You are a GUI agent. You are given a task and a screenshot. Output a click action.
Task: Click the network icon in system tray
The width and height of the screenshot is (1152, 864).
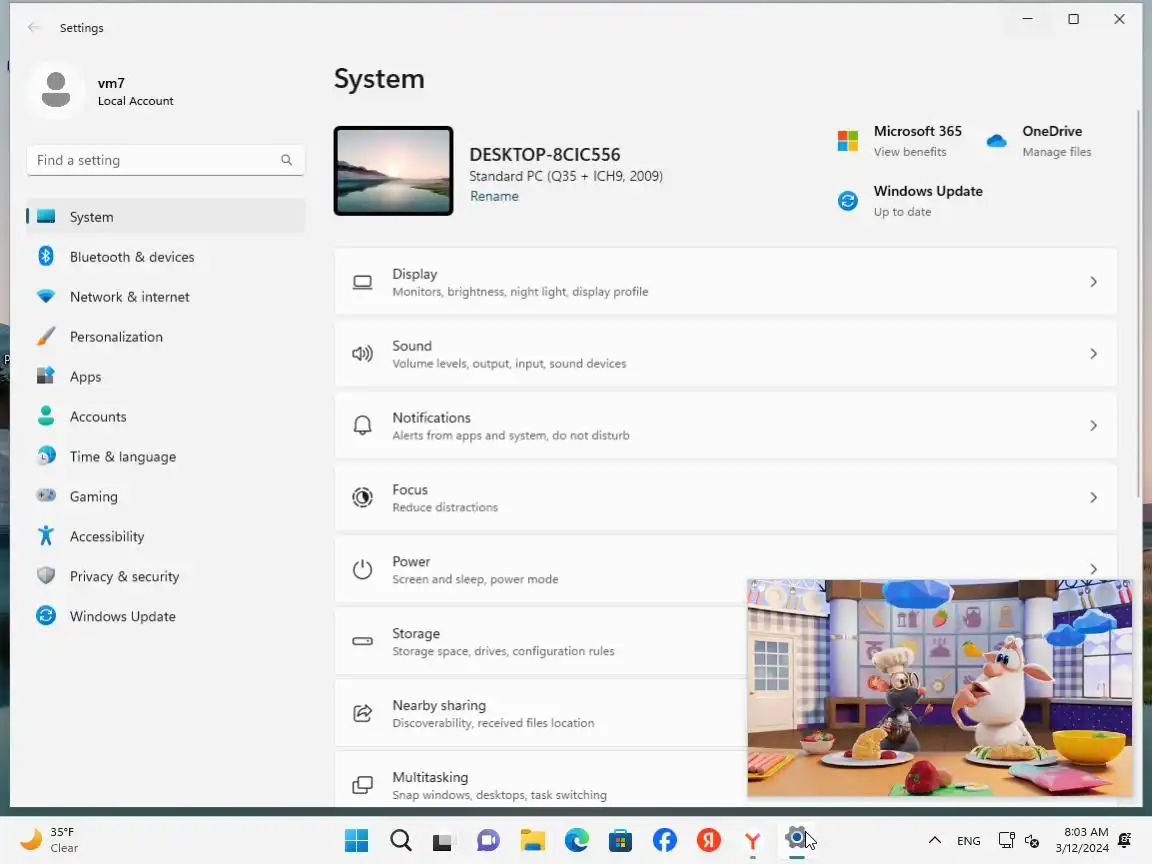[x=1007, y=840]
